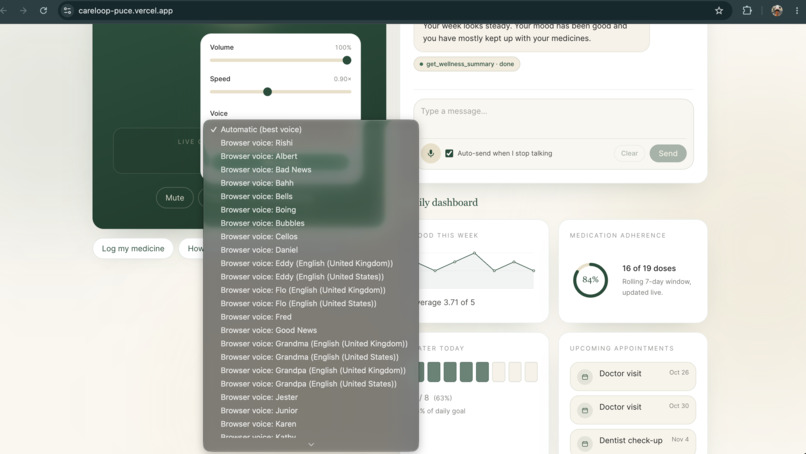
Task: Pick Browser voice: Boing
Action: [310, 210]
